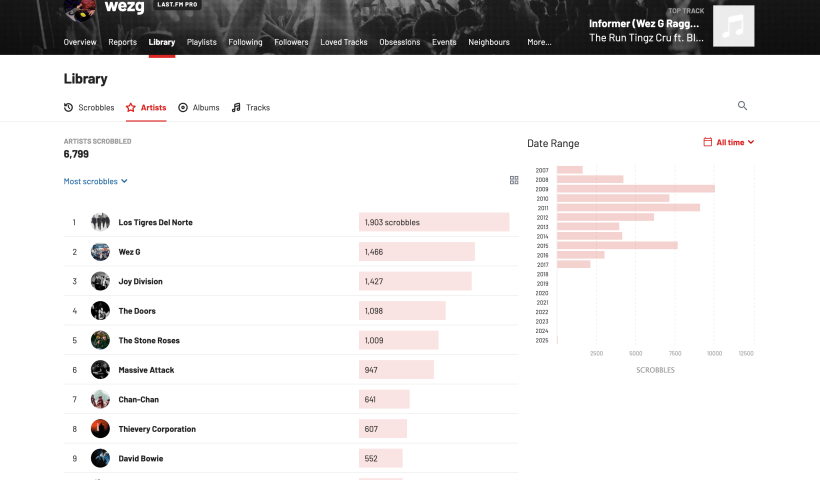820x480 pixels.
Task: Switch to the Scrobbles tab
Action: click(89, 107)
